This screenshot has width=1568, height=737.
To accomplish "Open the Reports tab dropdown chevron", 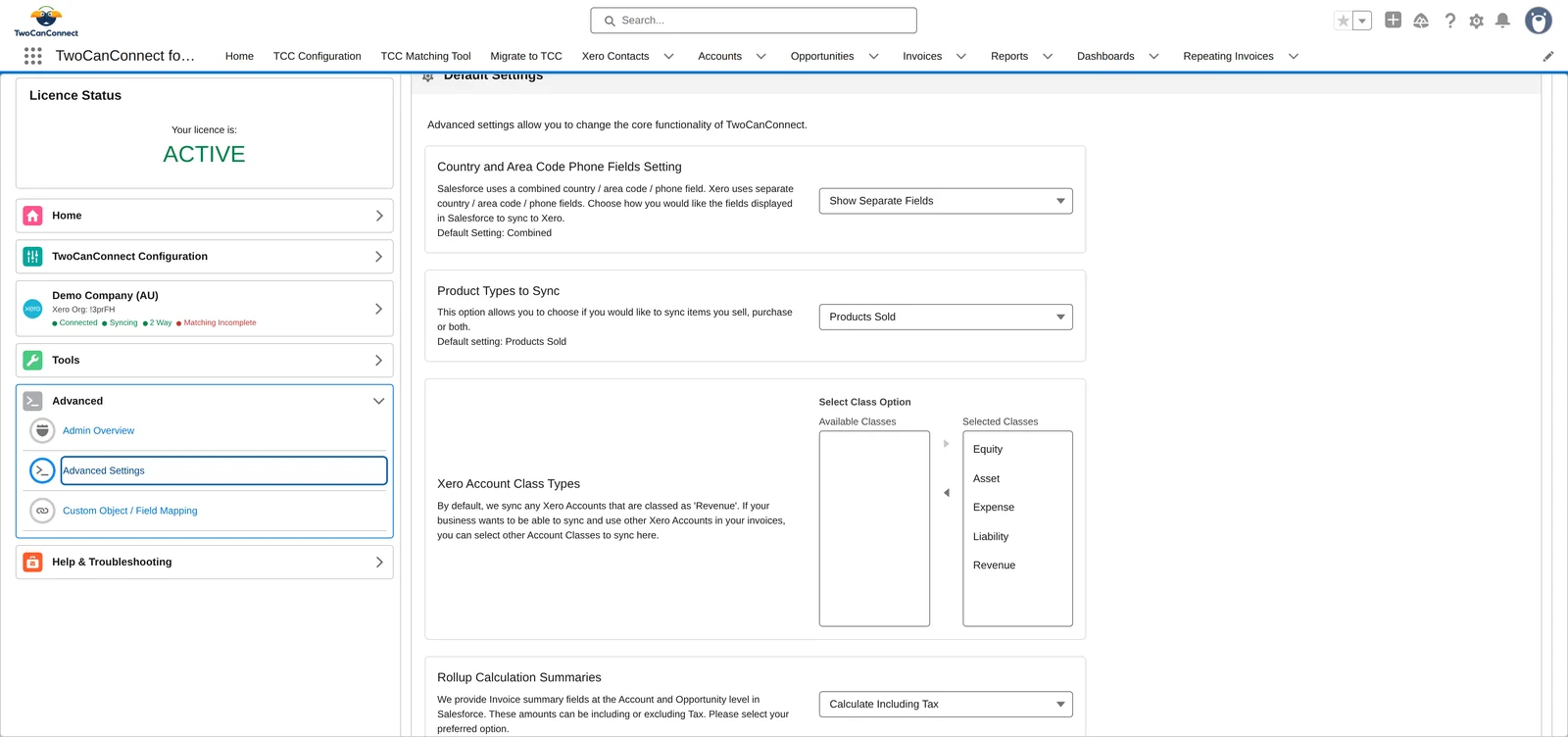I will [1048, 57].
